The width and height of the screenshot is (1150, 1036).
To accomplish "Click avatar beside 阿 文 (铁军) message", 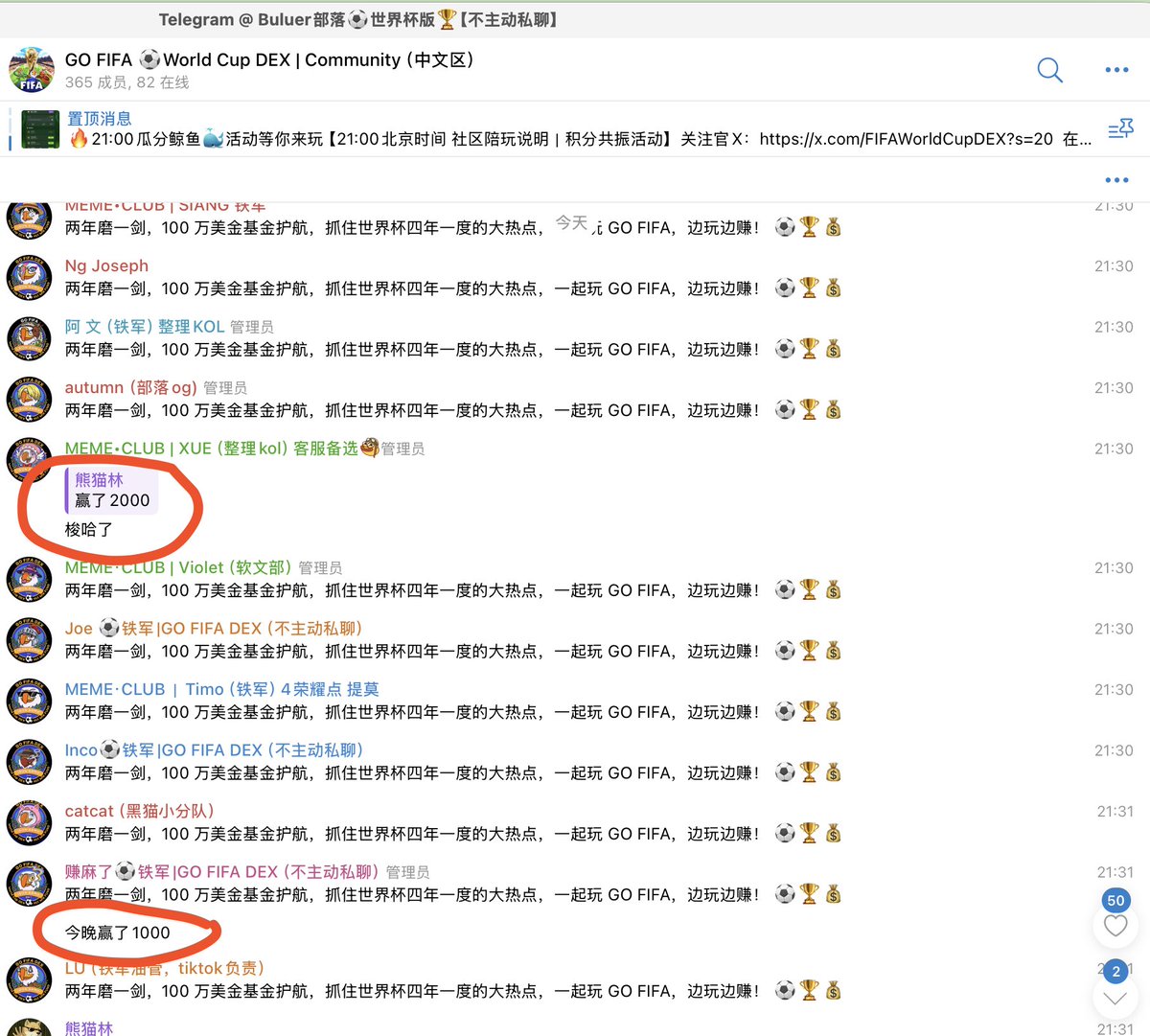I will point(29,338).
